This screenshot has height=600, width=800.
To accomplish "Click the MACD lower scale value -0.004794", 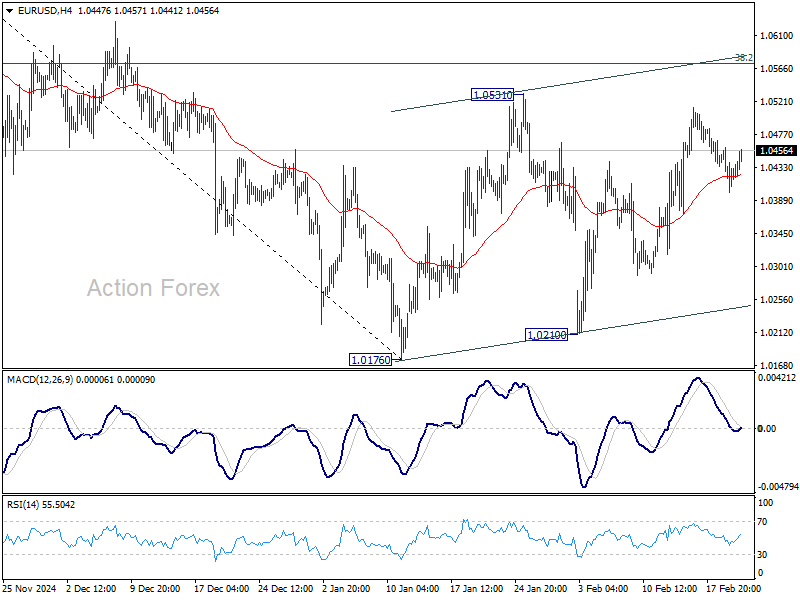I will 778,487.
